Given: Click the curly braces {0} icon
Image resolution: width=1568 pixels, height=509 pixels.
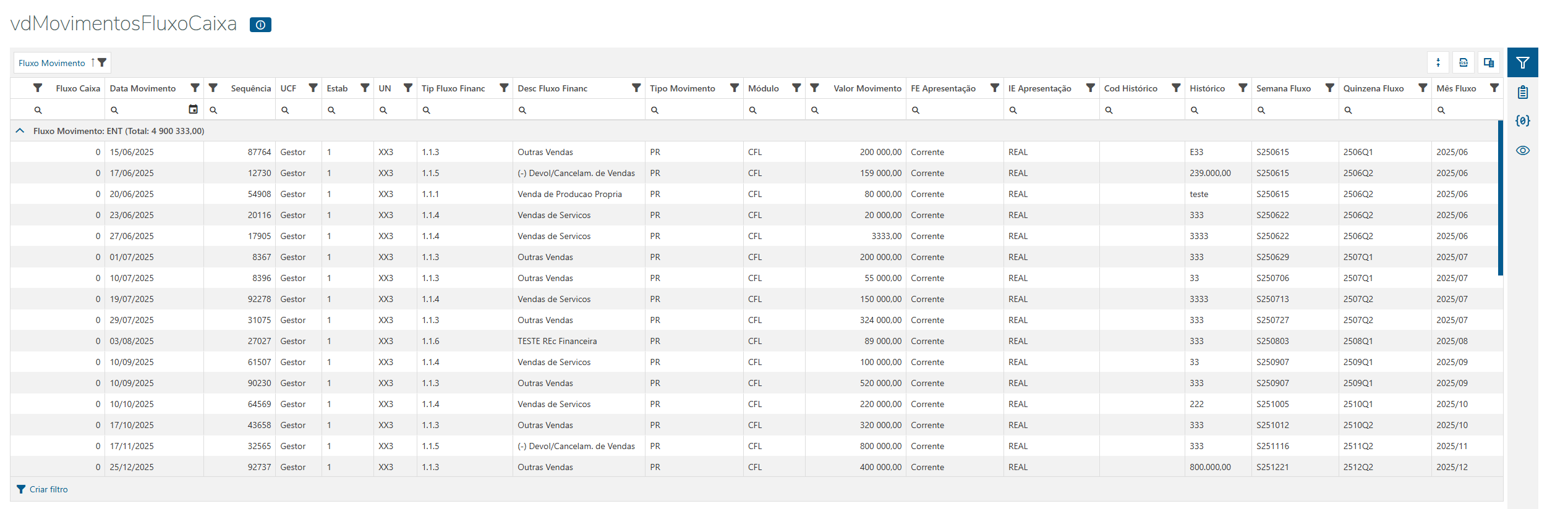Looking at the screenshot, I should (1522, 121).
